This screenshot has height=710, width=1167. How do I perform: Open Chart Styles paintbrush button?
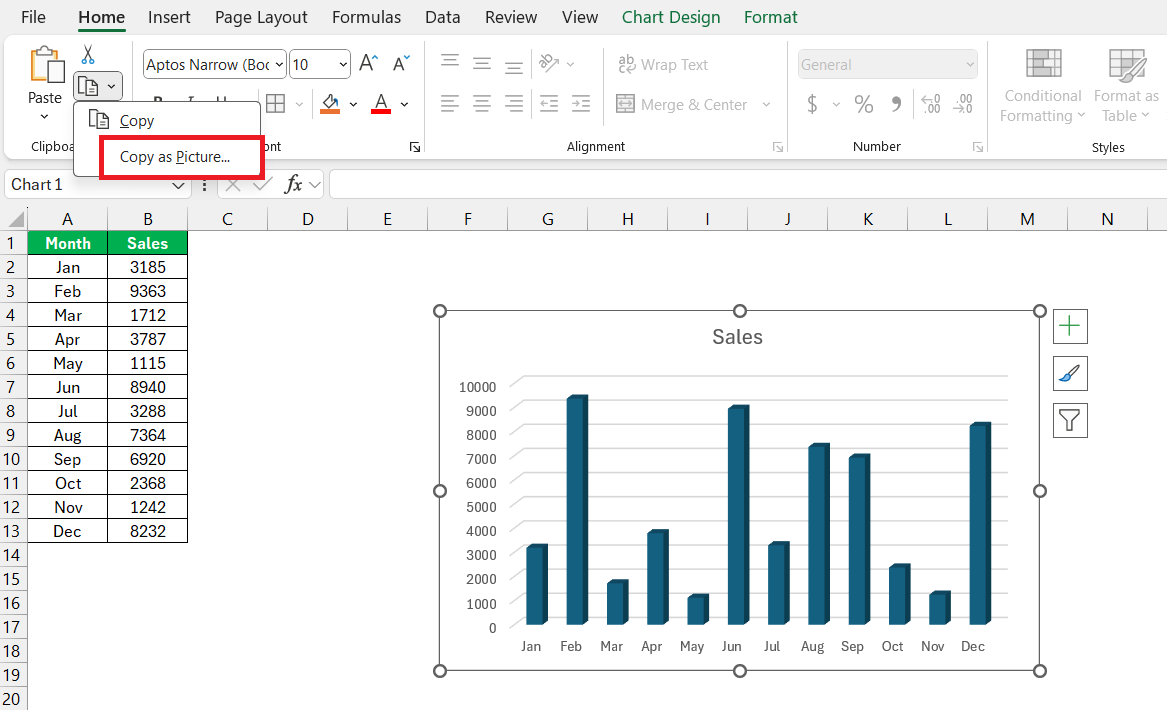click(1070, 373)
